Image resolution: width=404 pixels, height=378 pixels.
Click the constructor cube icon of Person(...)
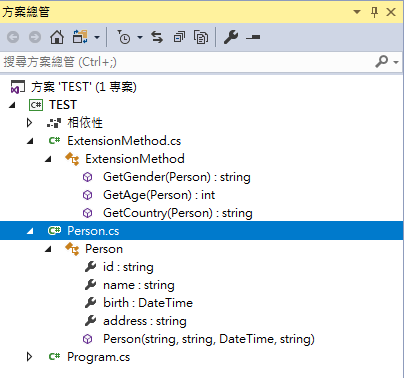[87, 339]
